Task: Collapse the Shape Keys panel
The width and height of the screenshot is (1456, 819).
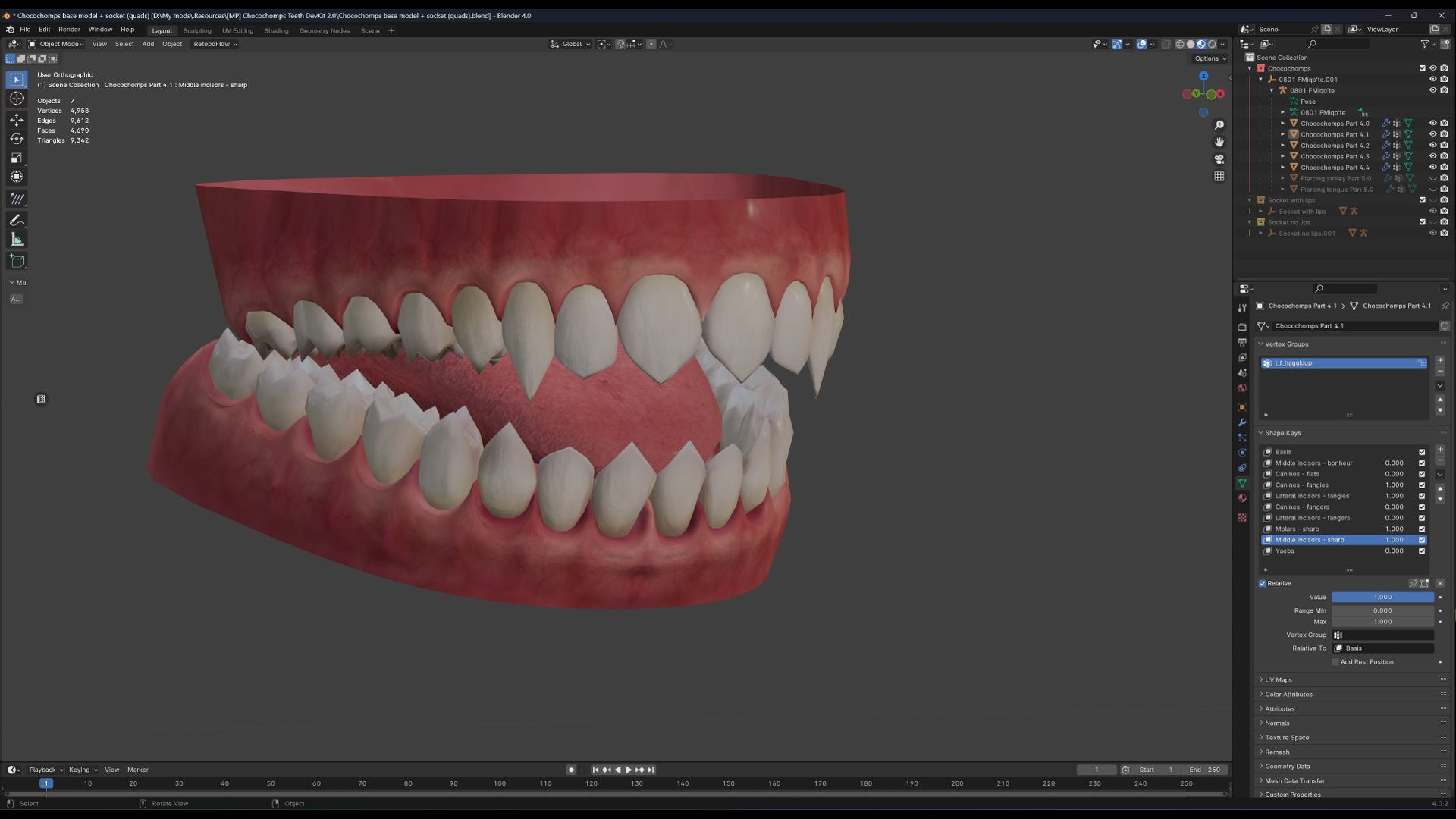Action: [1282, 433]
